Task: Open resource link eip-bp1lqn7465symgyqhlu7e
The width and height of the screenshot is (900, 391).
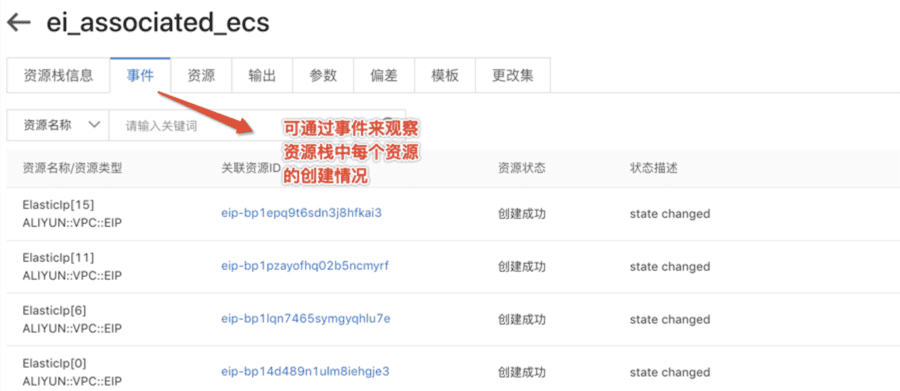Action: tap(305, 319)
